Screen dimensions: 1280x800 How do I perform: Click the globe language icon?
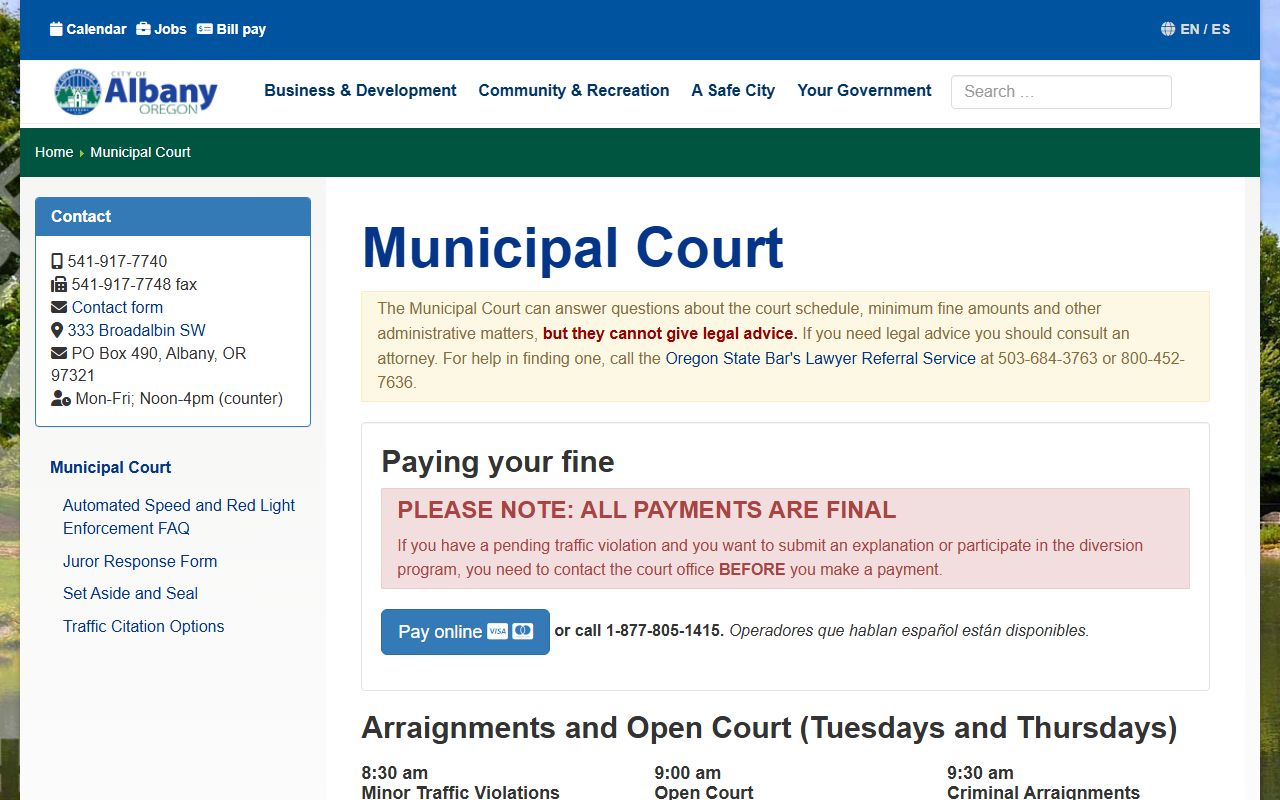[x=1168, y=29]
